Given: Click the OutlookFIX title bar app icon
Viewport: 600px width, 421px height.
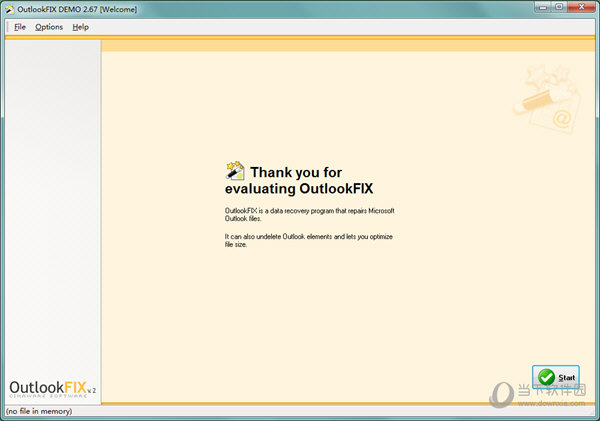Looking at the screenshot, I should click(x=10, y=10).
